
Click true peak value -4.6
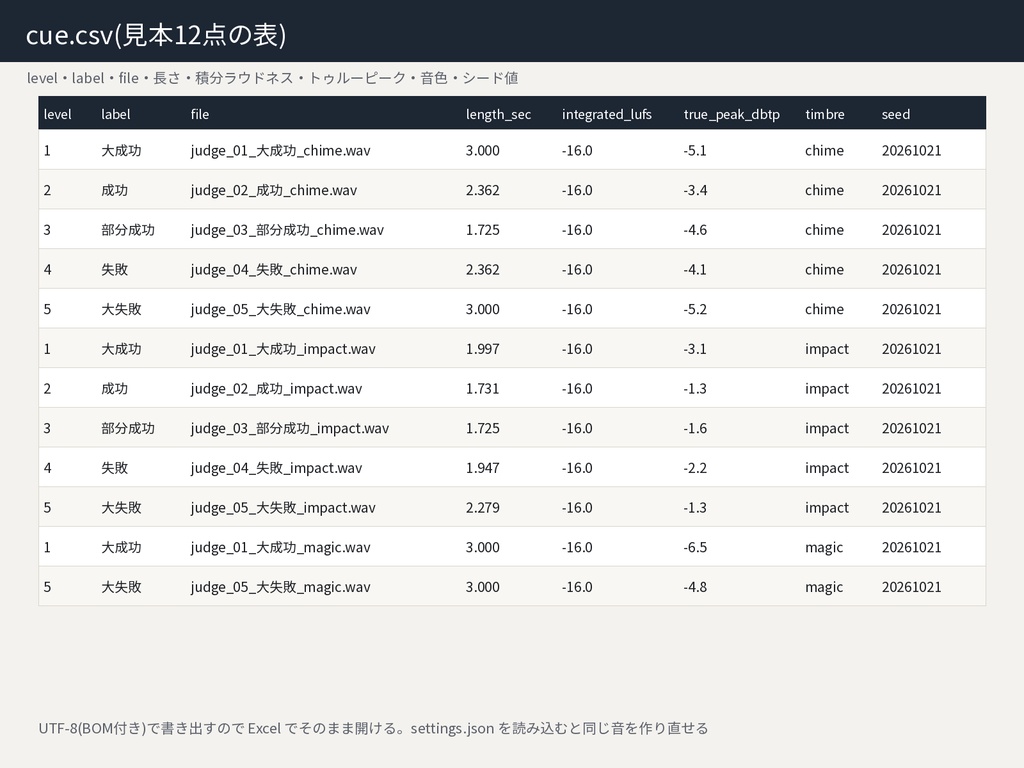[x=695, y=230]
